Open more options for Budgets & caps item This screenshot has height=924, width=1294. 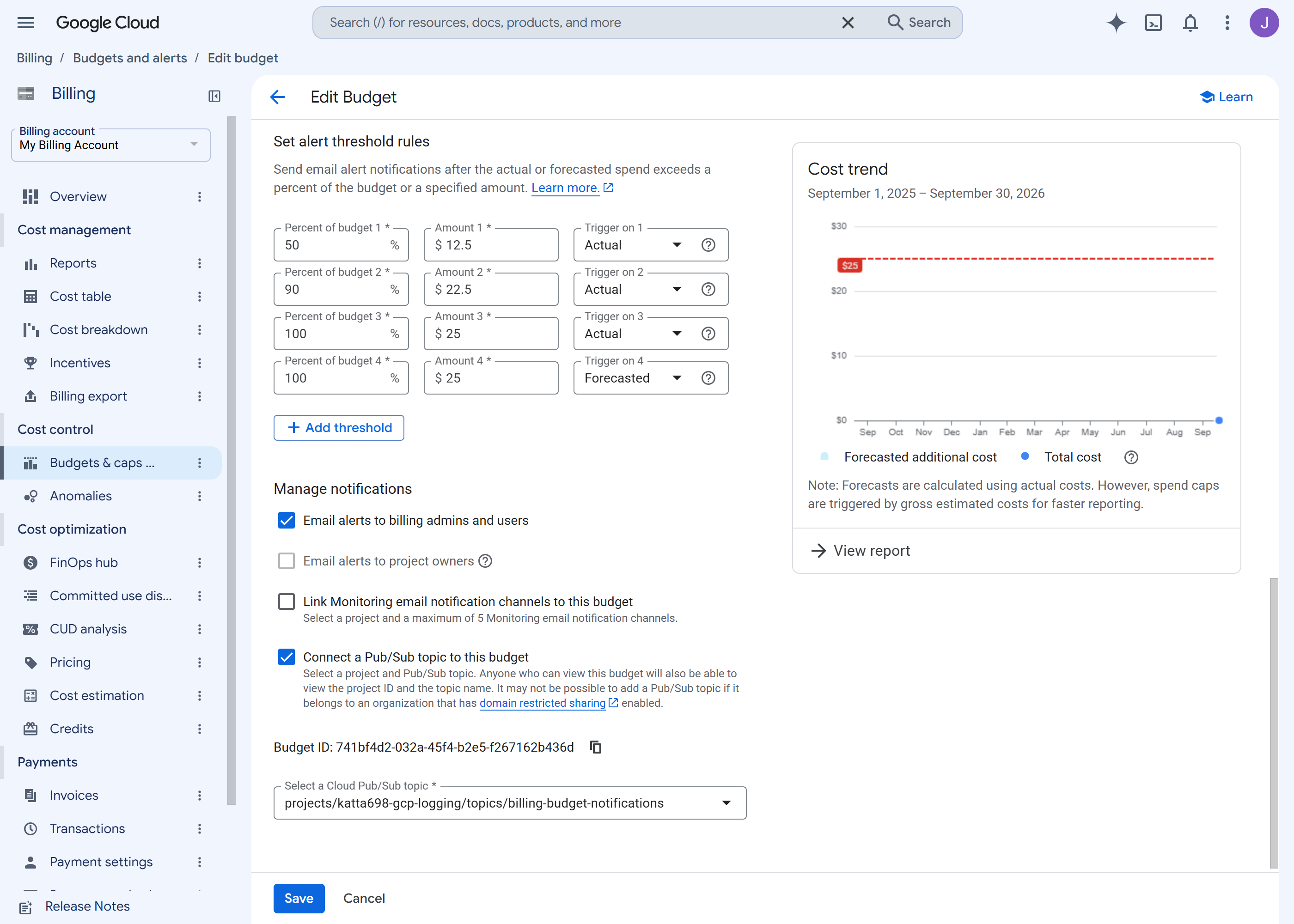(x=200, y=463)
